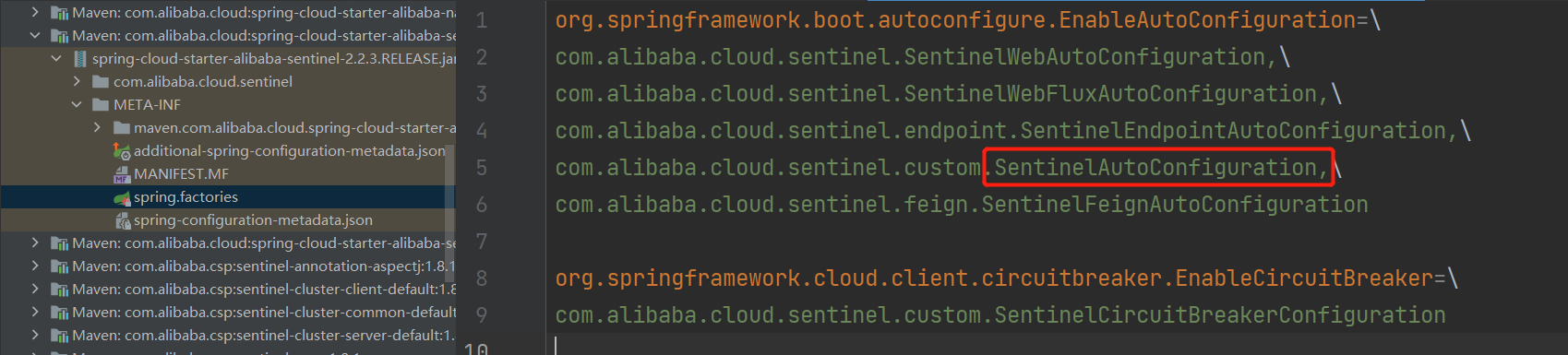1568x355 pixels.
Task: Click the additional-spring-configuration-metadata.json file icon
Action: (122, 151)
